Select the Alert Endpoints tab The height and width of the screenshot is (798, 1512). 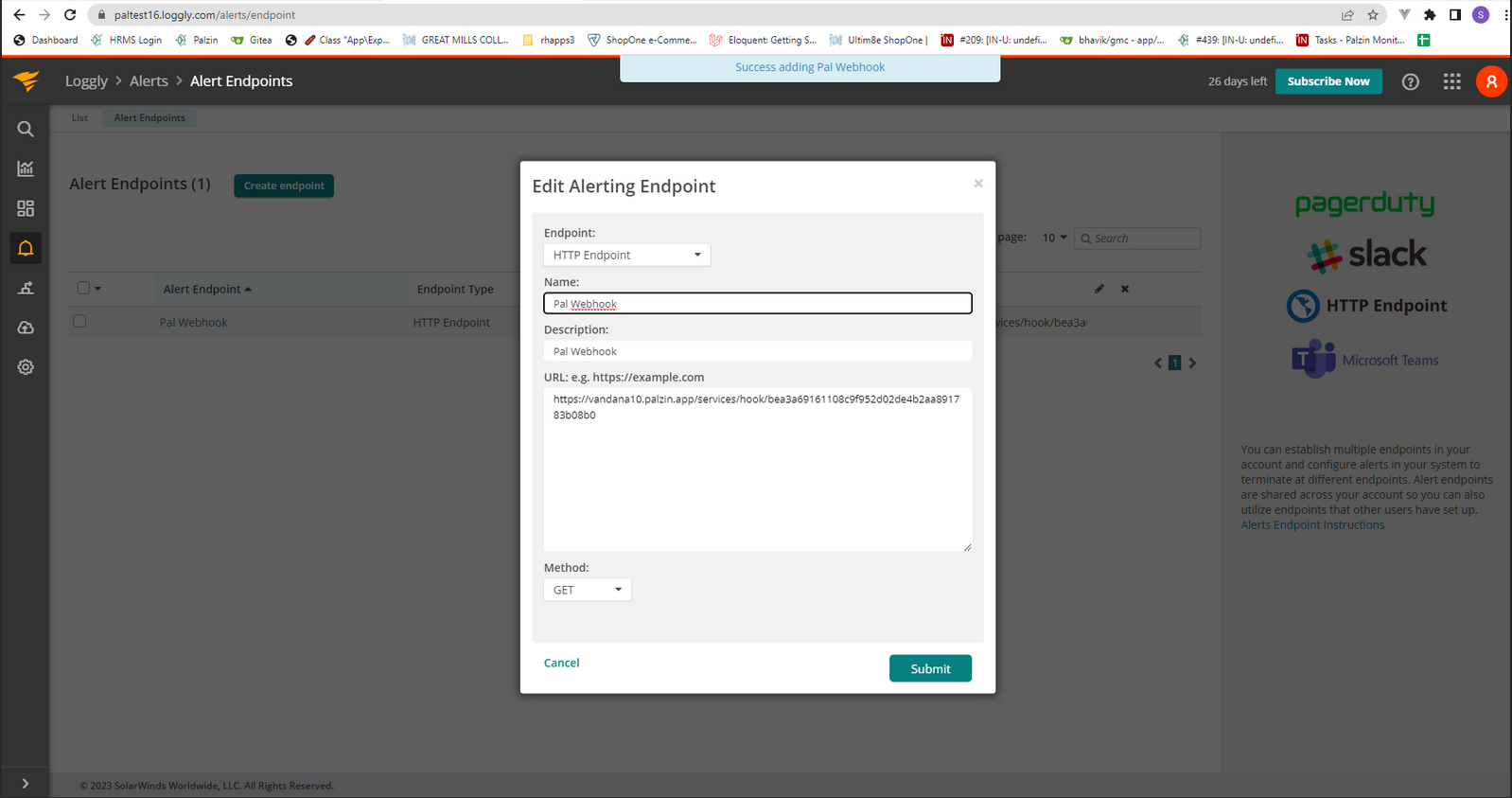pyautogui.click(x=149, y=117)
